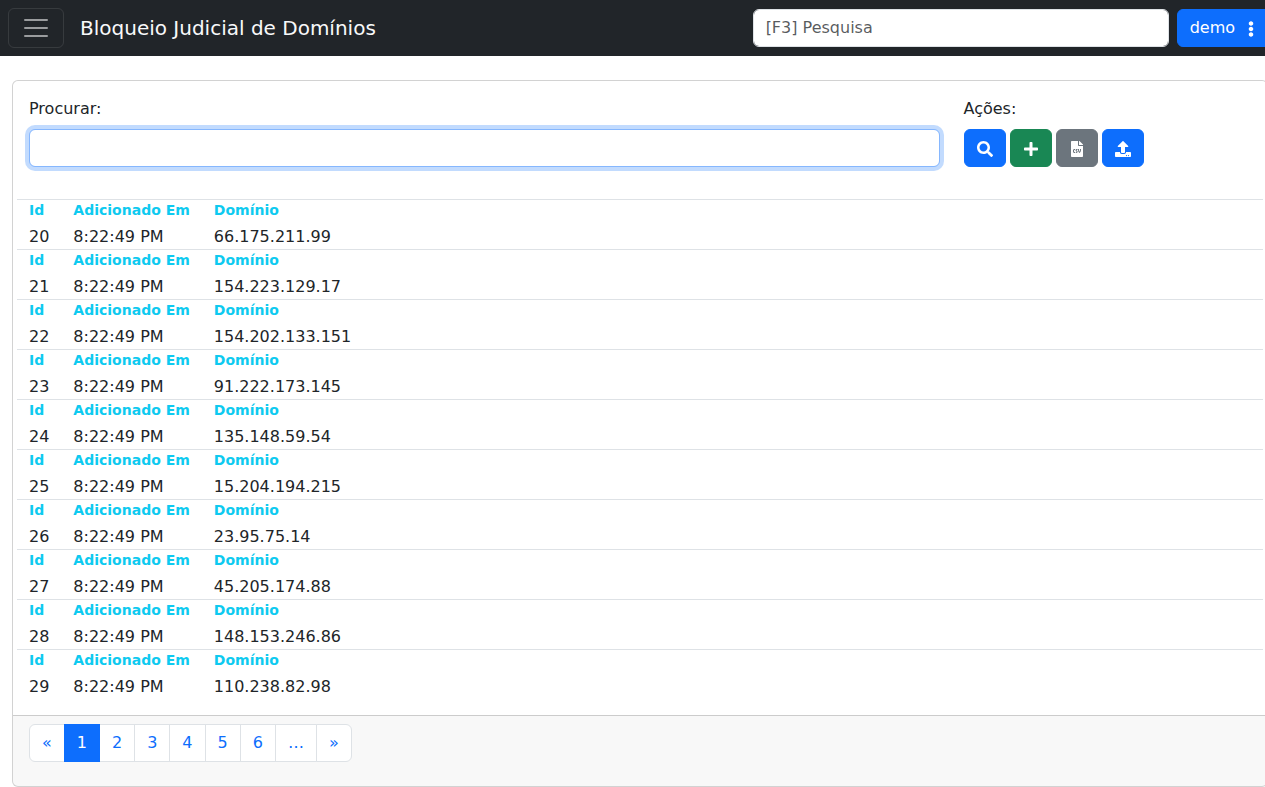Add a new domain with plus button

(1031, 148)
